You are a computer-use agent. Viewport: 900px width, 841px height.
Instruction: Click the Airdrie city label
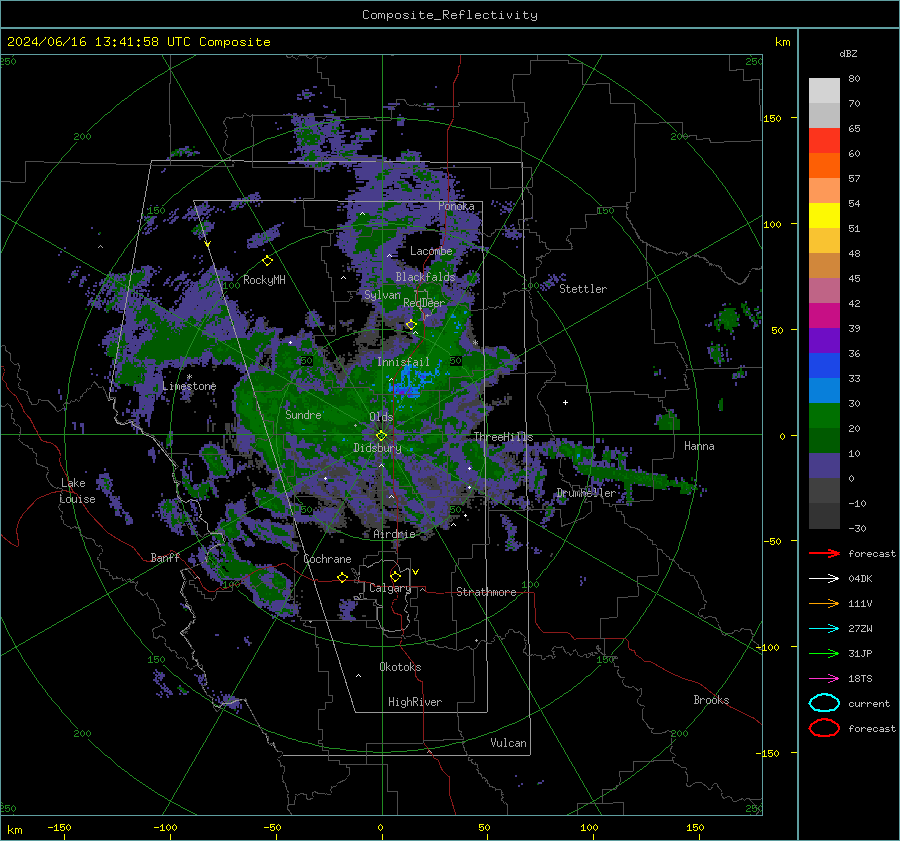click(394, 534)
